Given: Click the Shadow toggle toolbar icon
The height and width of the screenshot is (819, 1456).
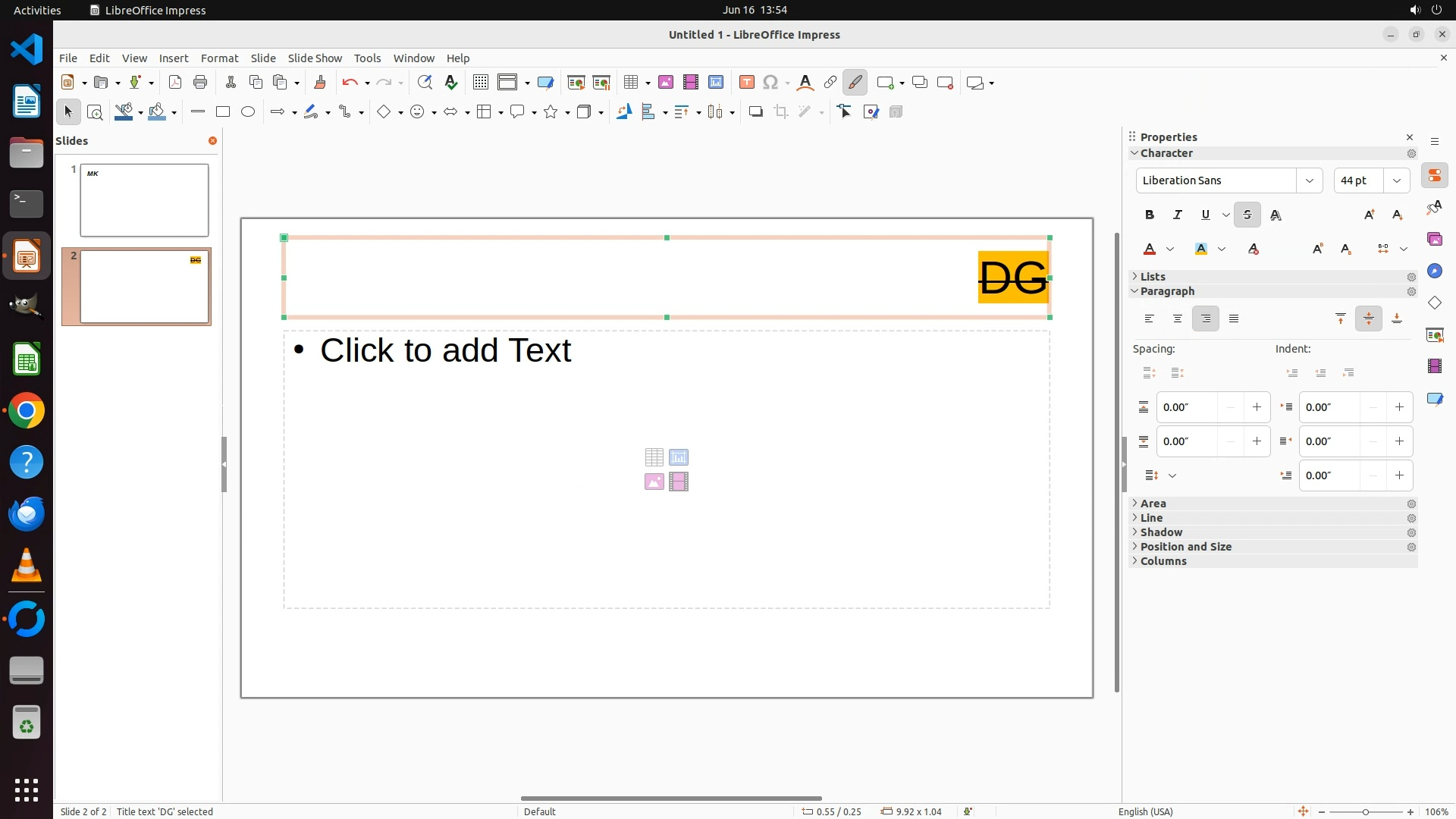Looking at the screenshot, I should coord(755,112).
